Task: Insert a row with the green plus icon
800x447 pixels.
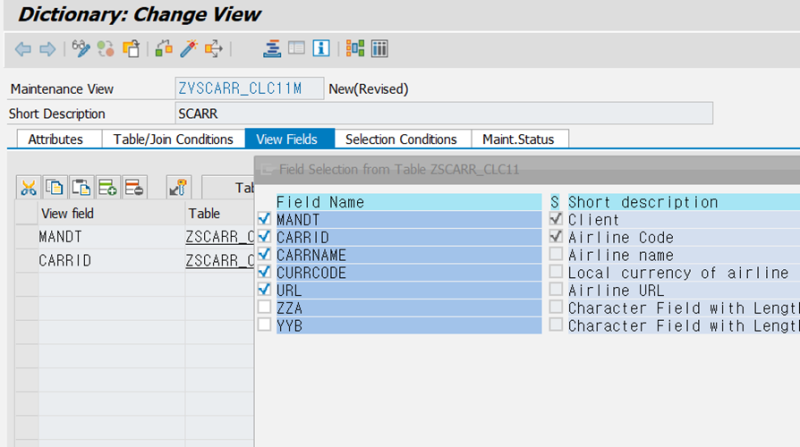Action: 108,187
